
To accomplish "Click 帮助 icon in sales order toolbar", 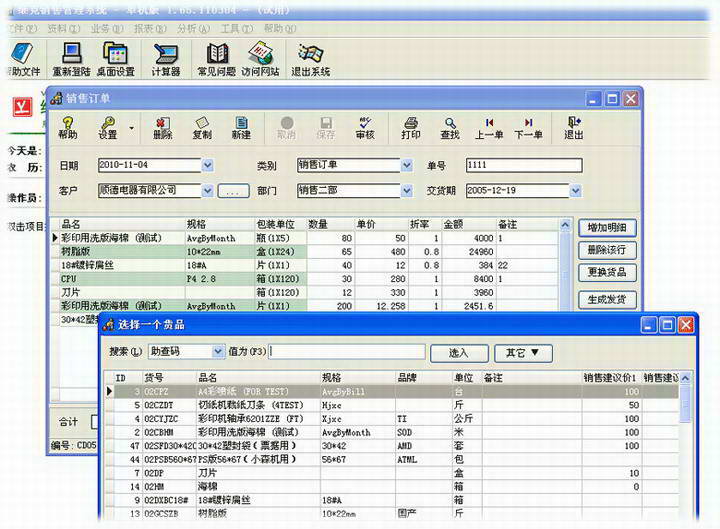I will coord(68,128).
